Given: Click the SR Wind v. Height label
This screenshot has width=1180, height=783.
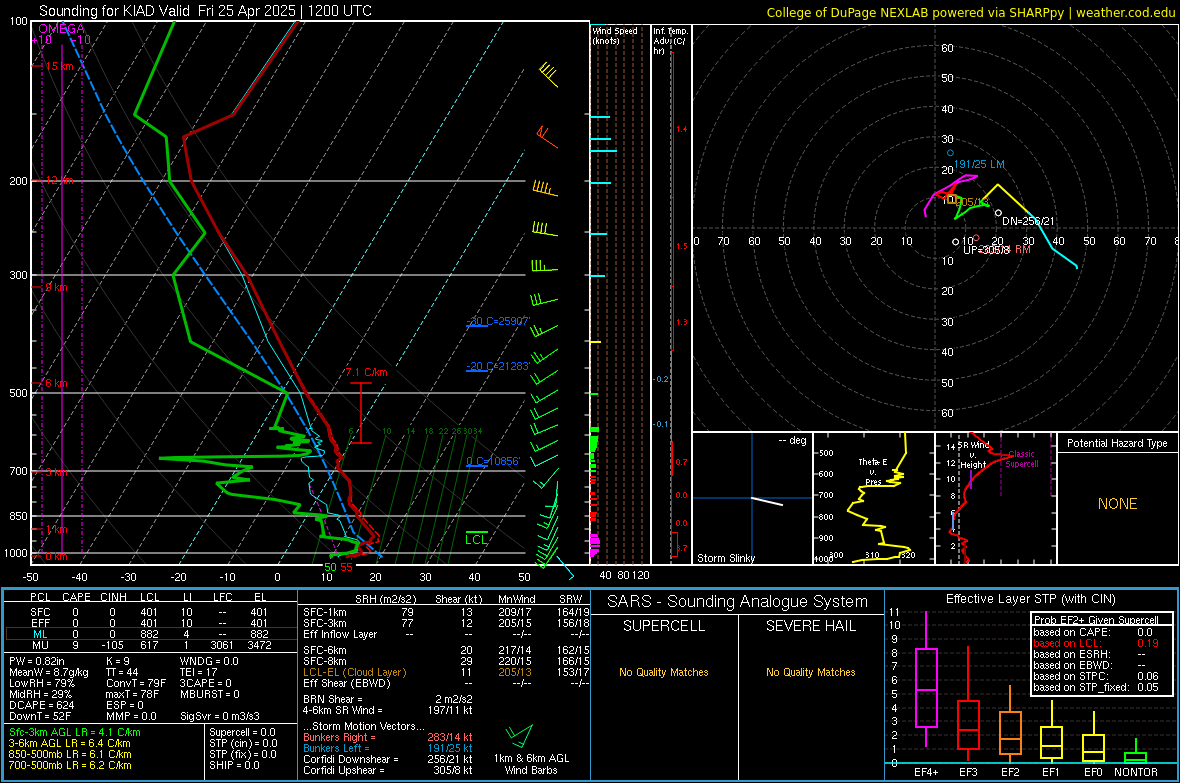Looking at the screenshot, I should (x=973, y=455).
